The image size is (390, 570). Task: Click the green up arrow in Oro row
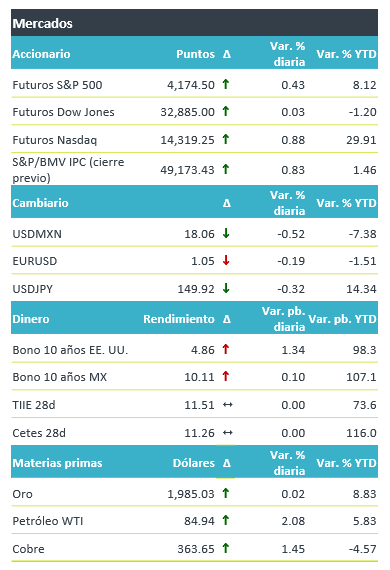(x=226, y=493)
